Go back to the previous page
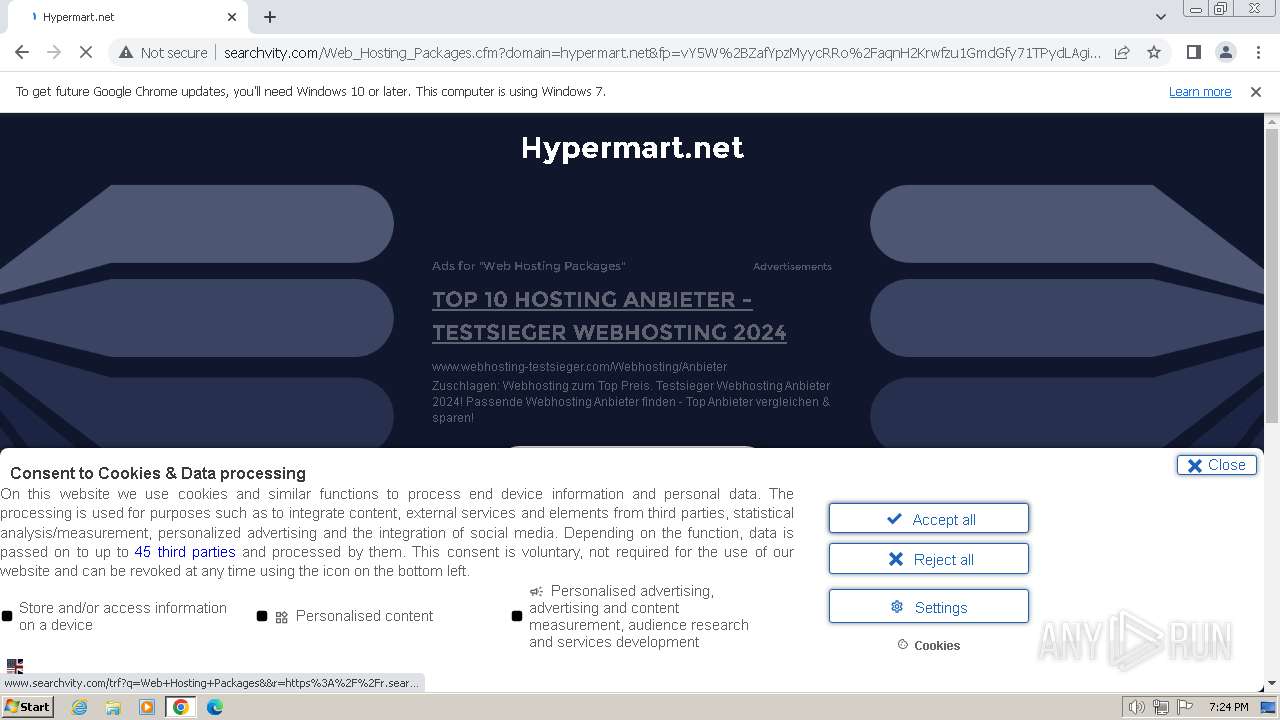 point(22,52)
